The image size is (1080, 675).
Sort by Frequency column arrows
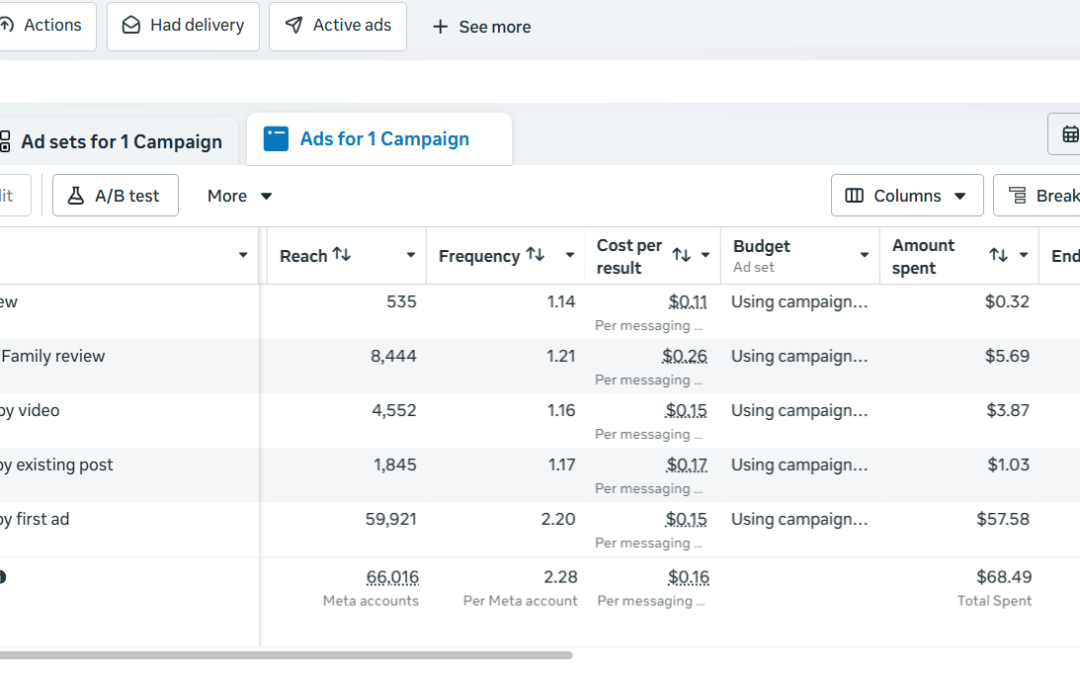tap(535, 254)
